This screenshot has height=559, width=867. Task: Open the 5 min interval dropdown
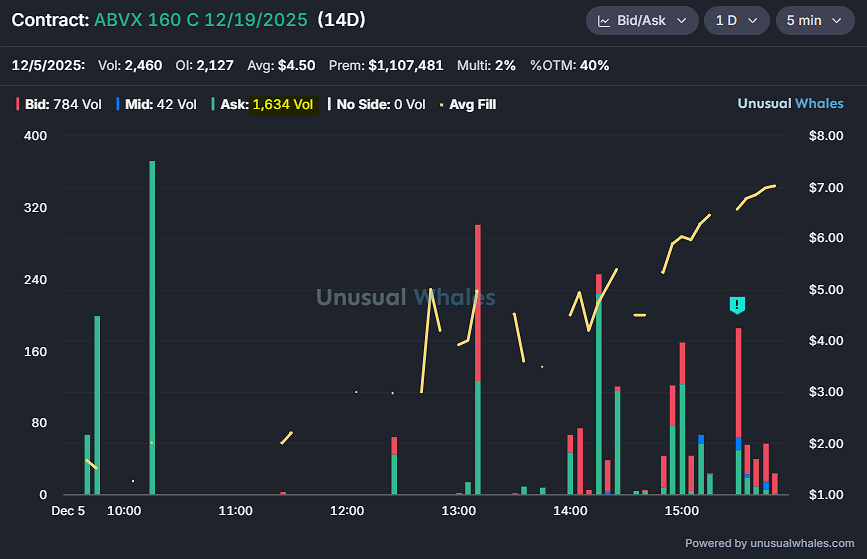coord(815,20)
